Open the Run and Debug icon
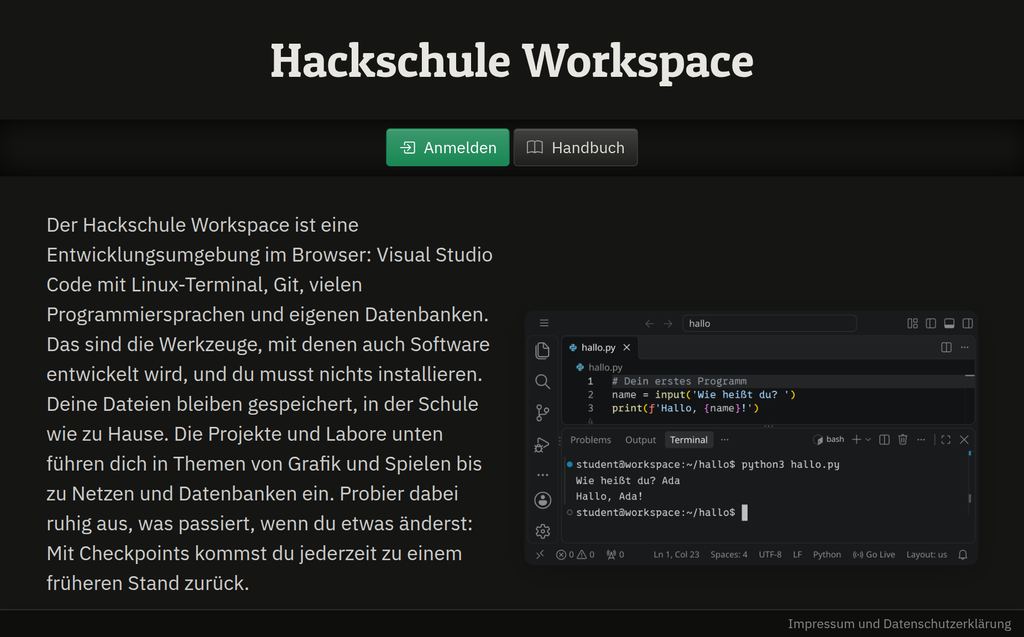1024x637 pixels. click(542, 445)
